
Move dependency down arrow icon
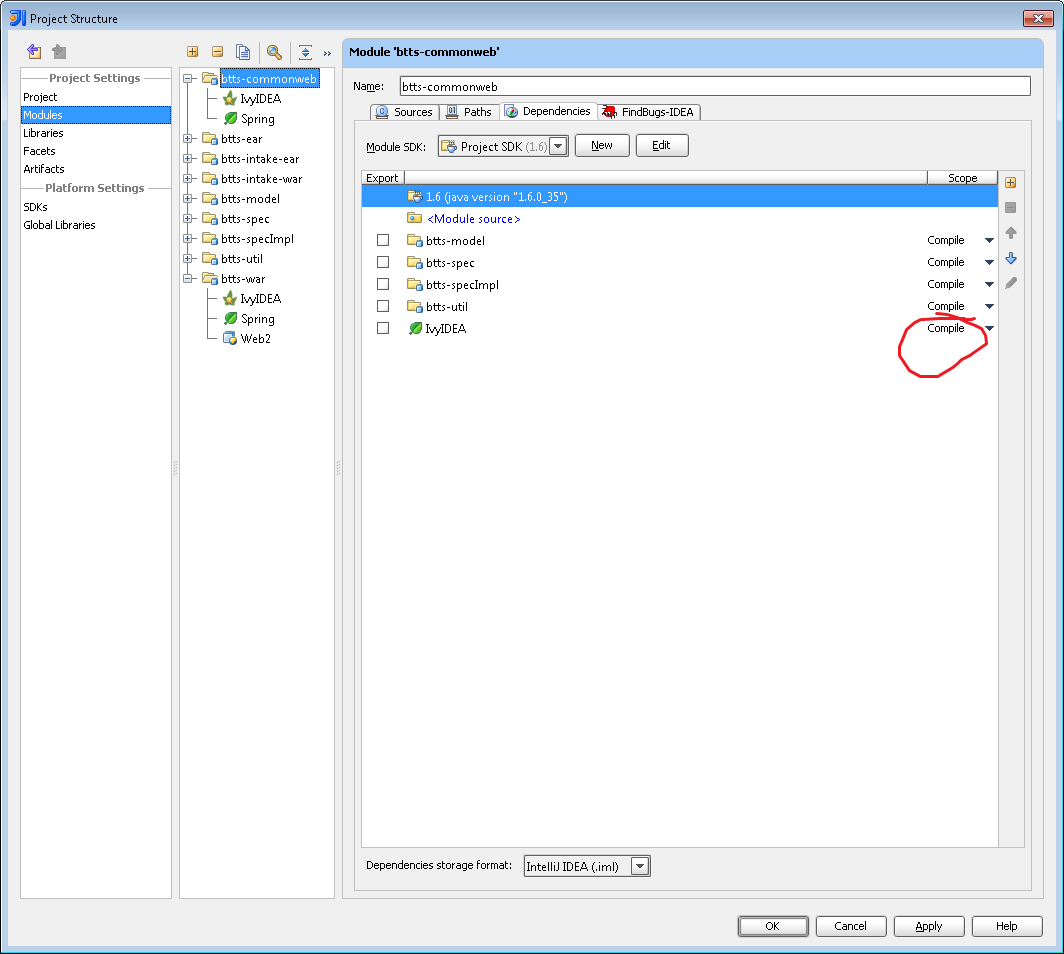(x=1010, y=259)
